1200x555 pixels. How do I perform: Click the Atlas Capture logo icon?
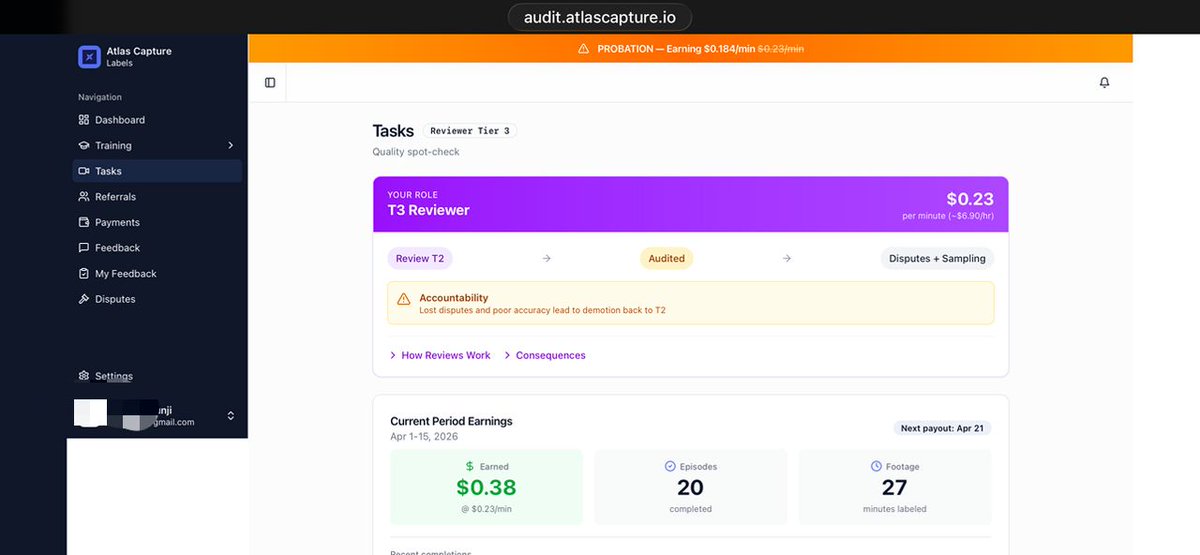89,57
